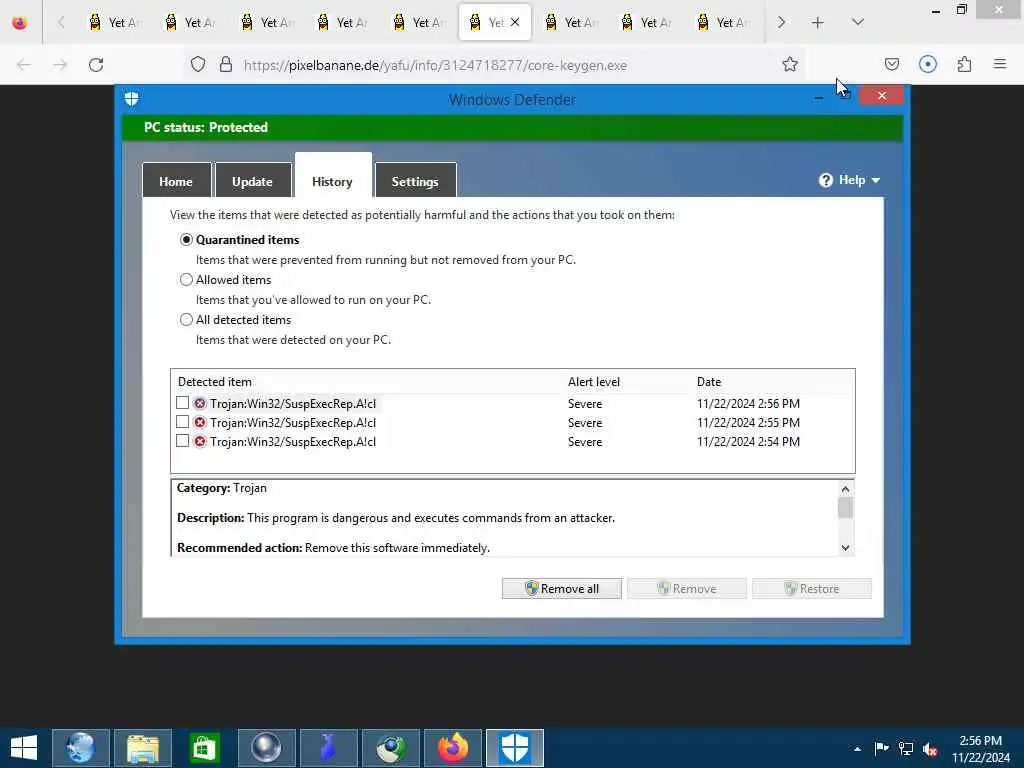This screenshot has width=1024, height=768.
Task: Switch to the first Yet Another browser tab
Action: click(115, 23)
